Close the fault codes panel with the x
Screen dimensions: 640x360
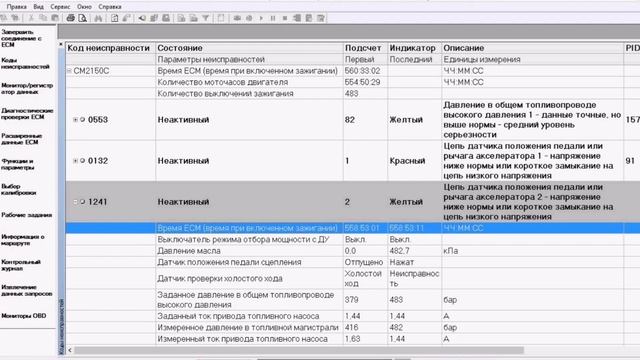(61, 44)
